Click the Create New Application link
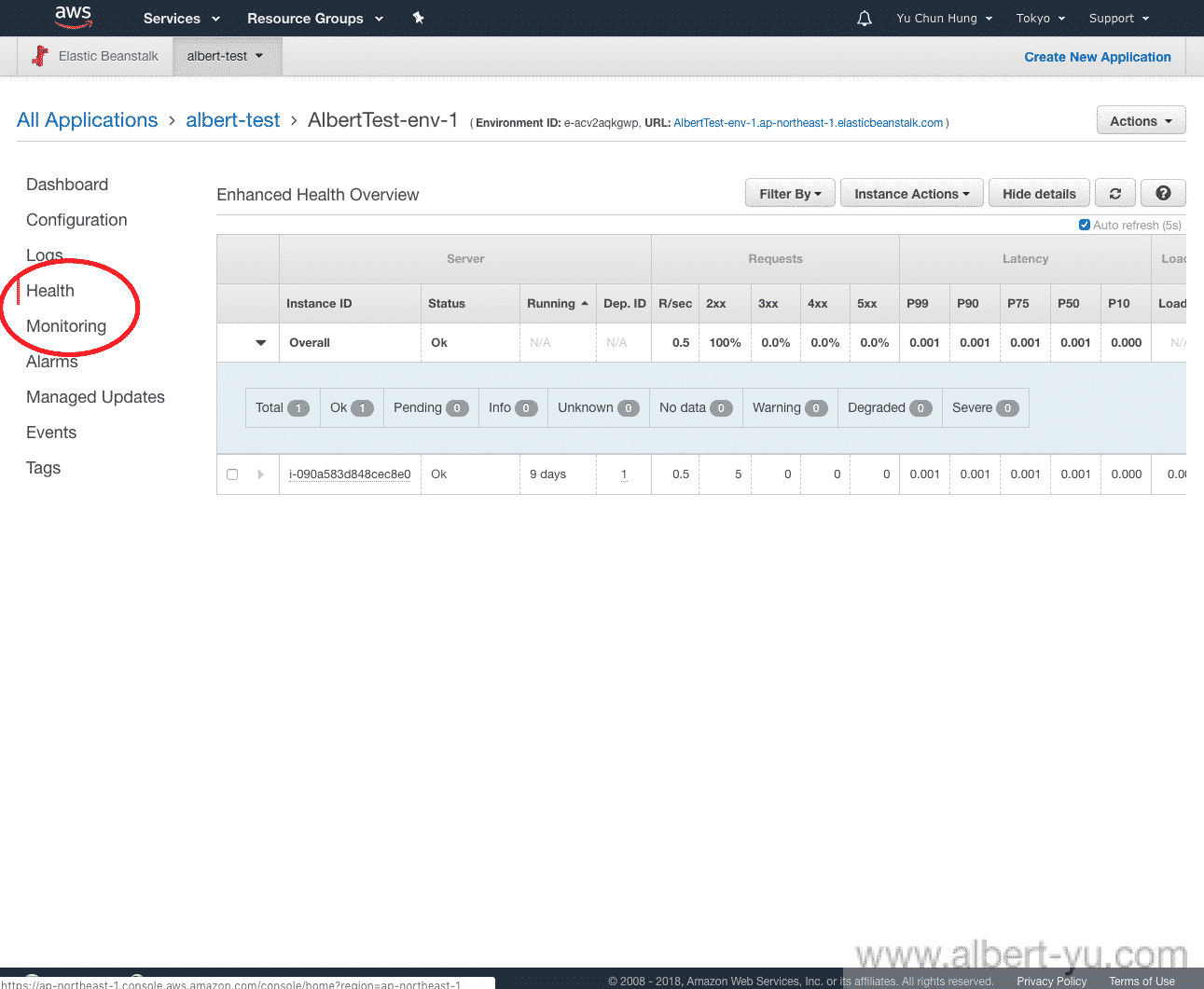 [x=1097, y=57]
